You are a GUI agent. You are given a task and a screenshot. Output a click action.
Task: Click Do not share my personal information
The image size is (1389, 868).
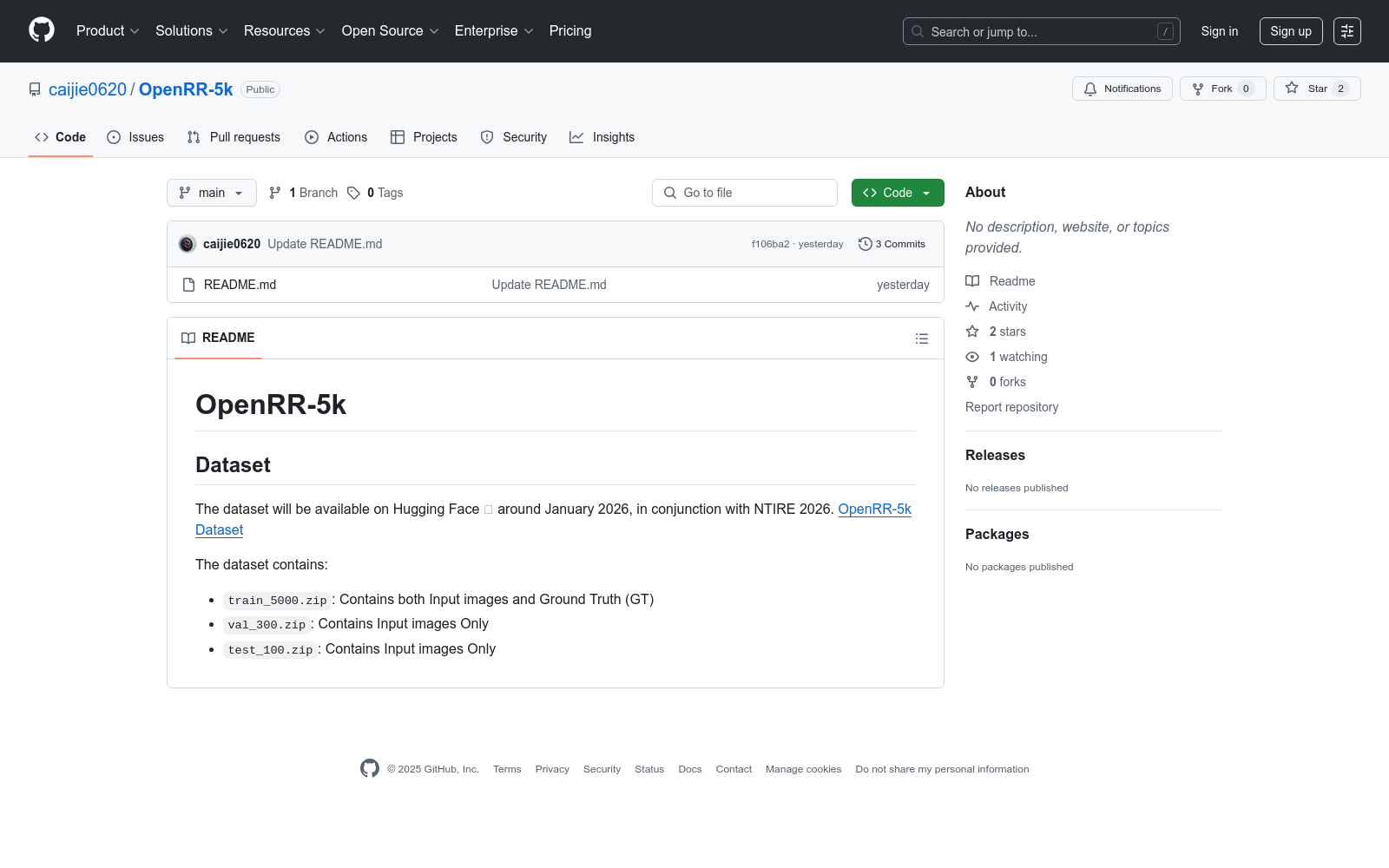942,769
